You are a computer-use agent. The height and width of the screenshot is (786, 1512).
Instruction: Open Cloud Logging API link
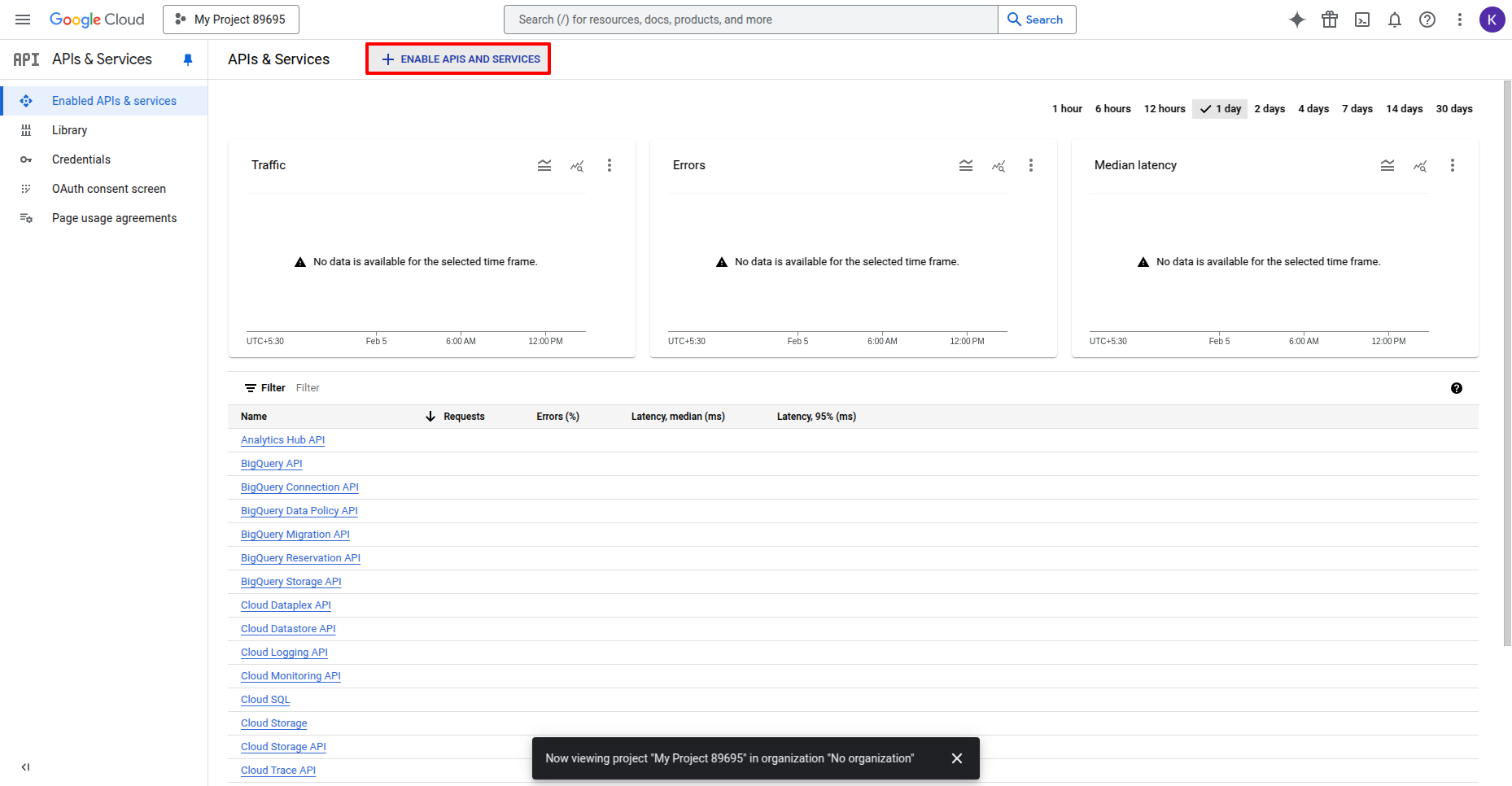[x=284, y=653]
